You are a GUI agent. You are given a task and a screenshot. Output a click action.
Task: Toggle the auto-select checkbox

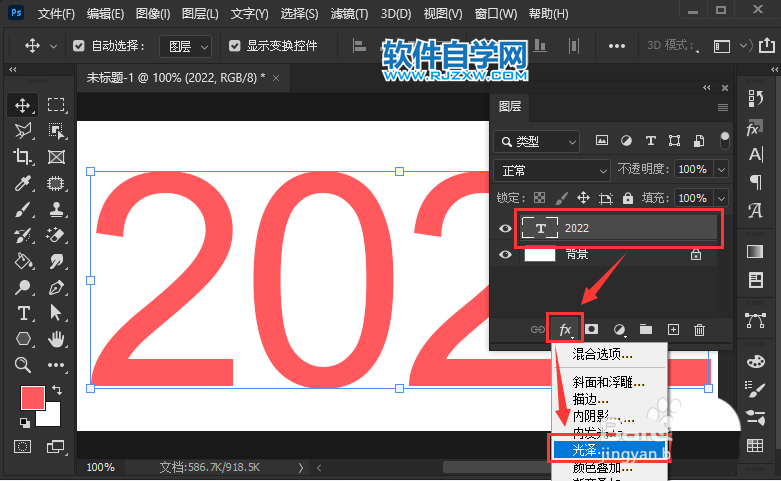coord(80,46)
